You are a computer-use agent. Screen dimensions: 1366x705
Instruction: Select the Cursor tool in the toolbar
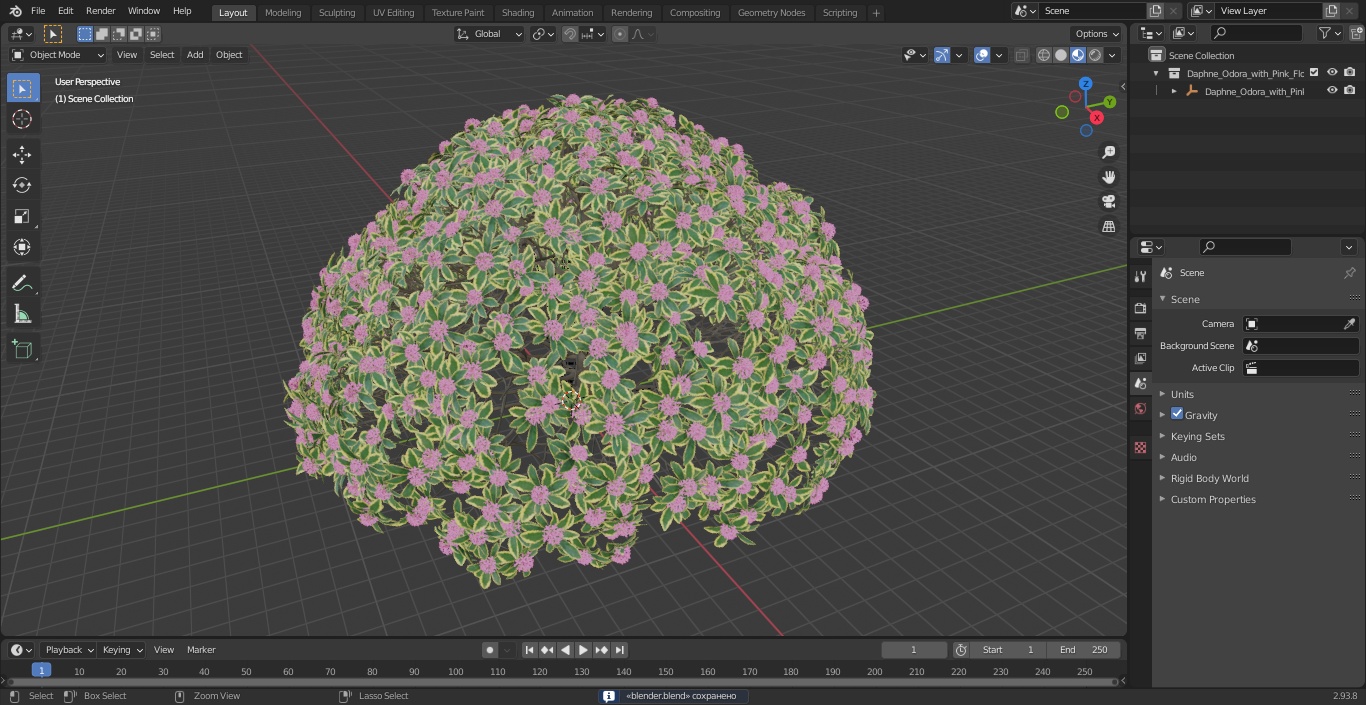(x=22, y=120)
